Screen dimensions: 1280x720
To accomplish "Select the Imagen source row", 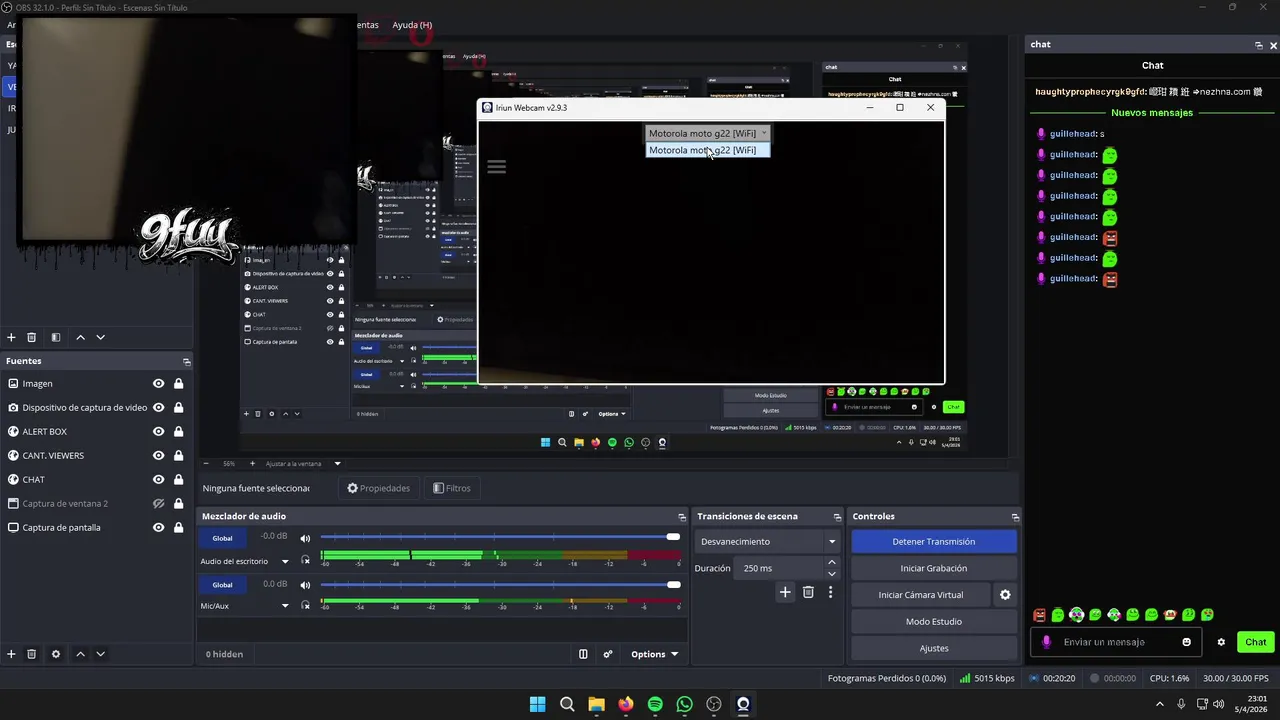I will [97, 384].
